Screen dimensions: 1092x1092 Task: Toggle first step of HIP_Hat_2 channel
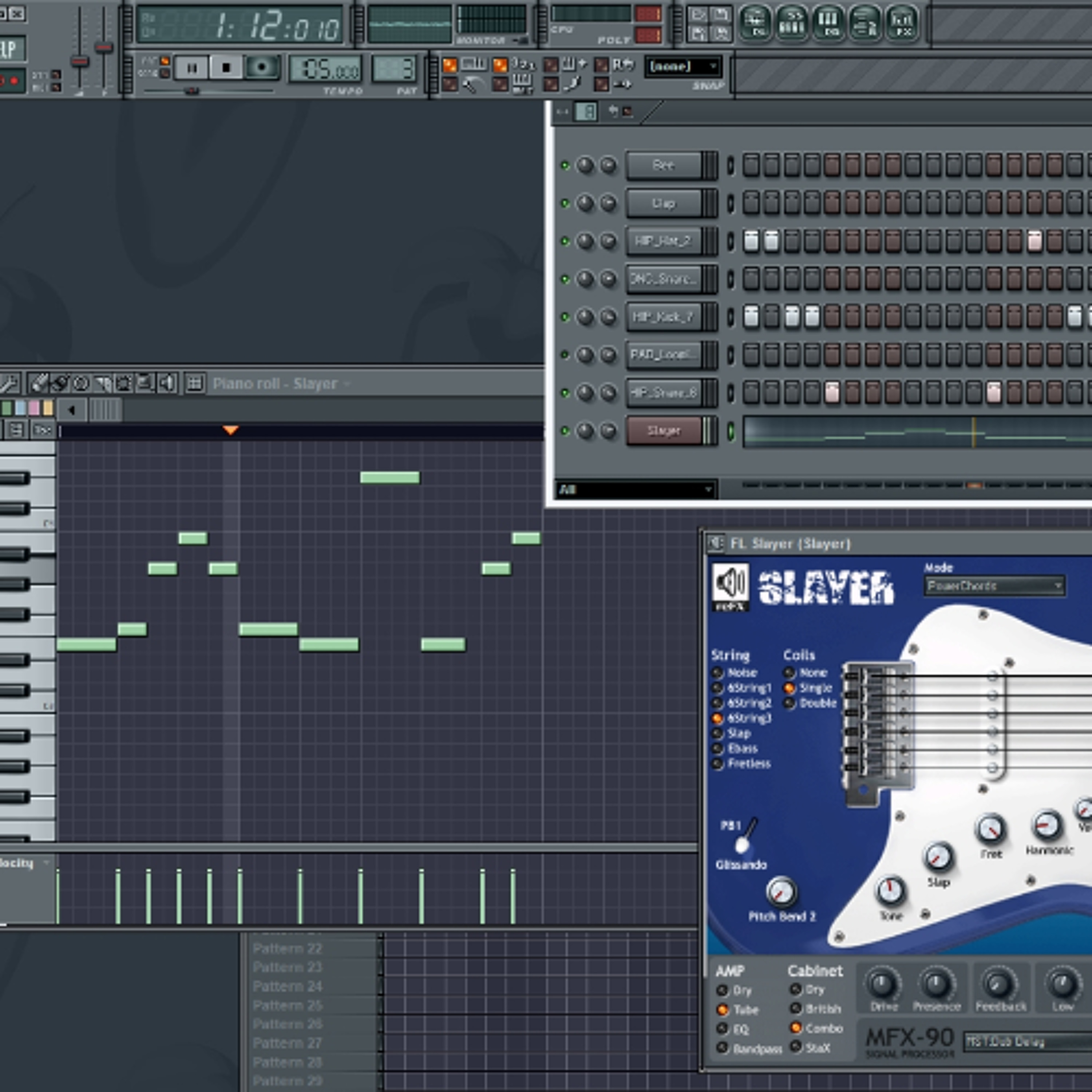click(x=751, y=241)
